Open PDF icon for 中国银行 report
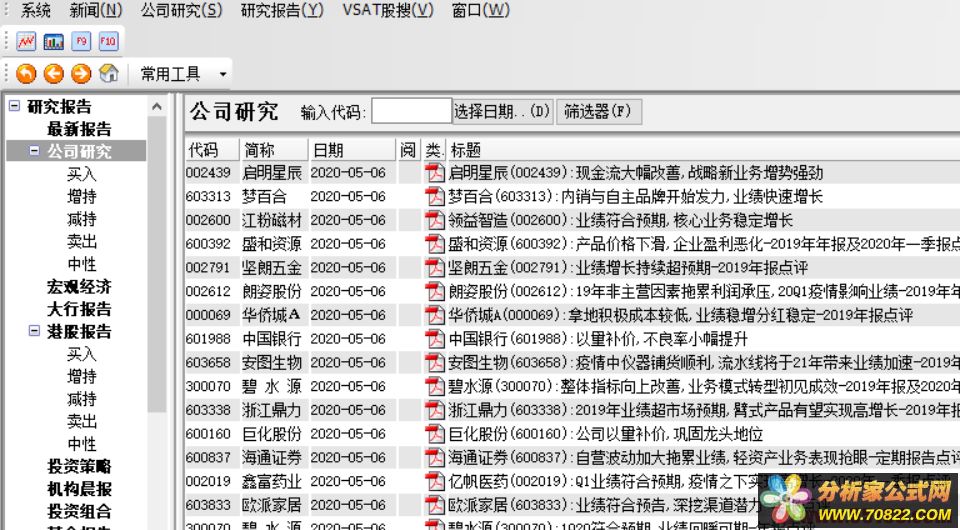This screenshot has width=960, height=530. (x=435, y=339)
